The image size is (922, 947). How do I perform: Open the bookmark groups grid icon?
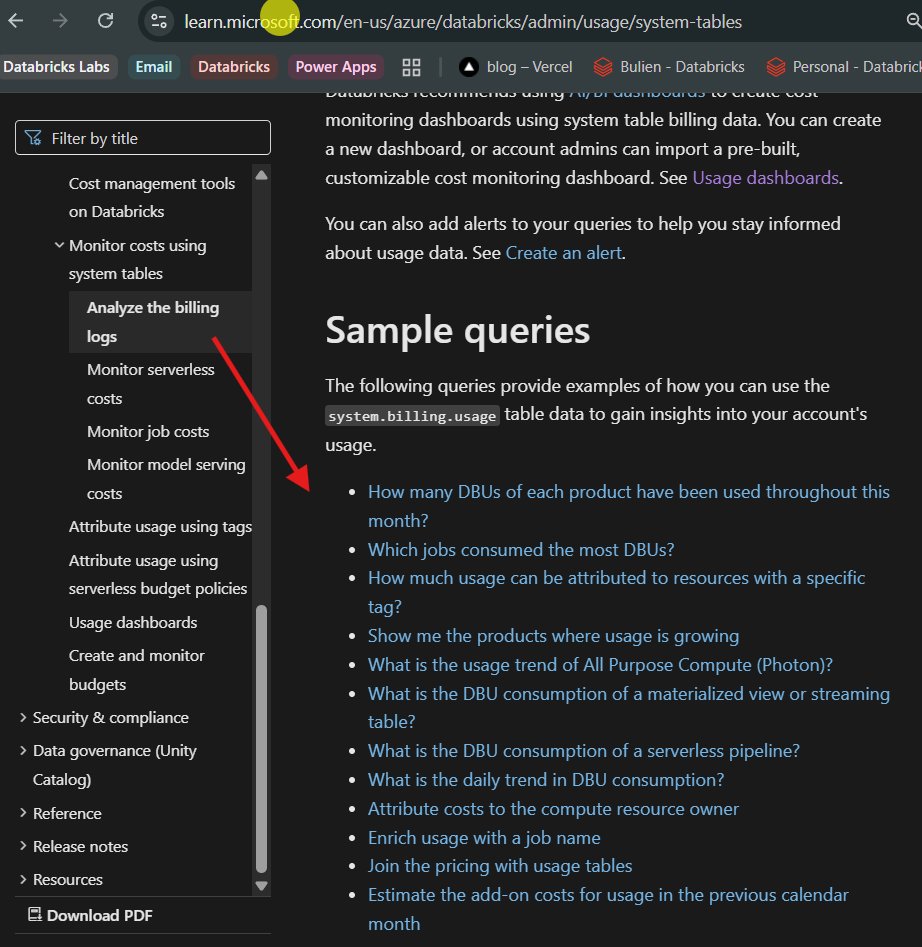pyautogui.click(x=411, y=67)
